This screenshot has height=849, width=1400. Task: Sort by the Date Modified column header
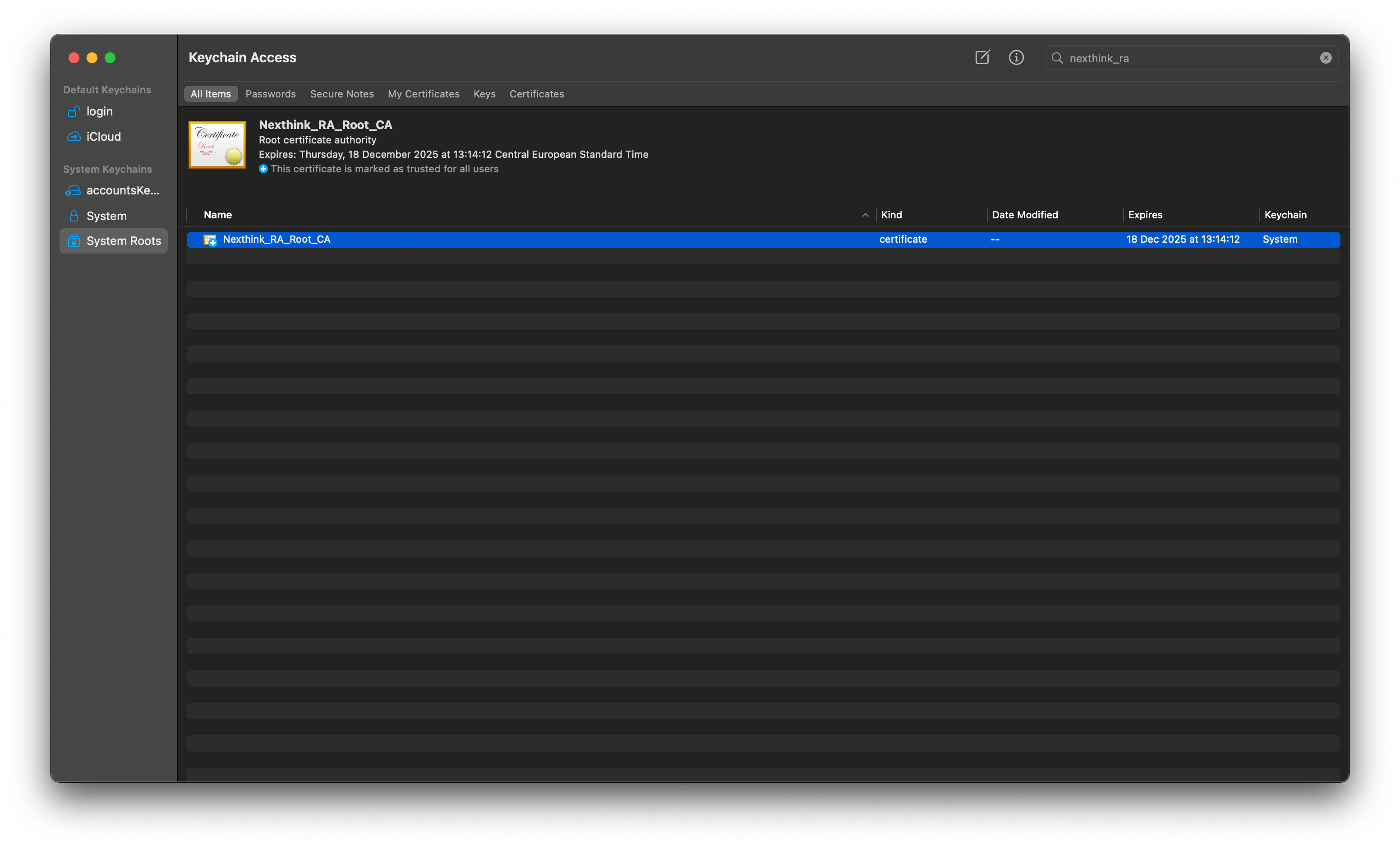1024,215
